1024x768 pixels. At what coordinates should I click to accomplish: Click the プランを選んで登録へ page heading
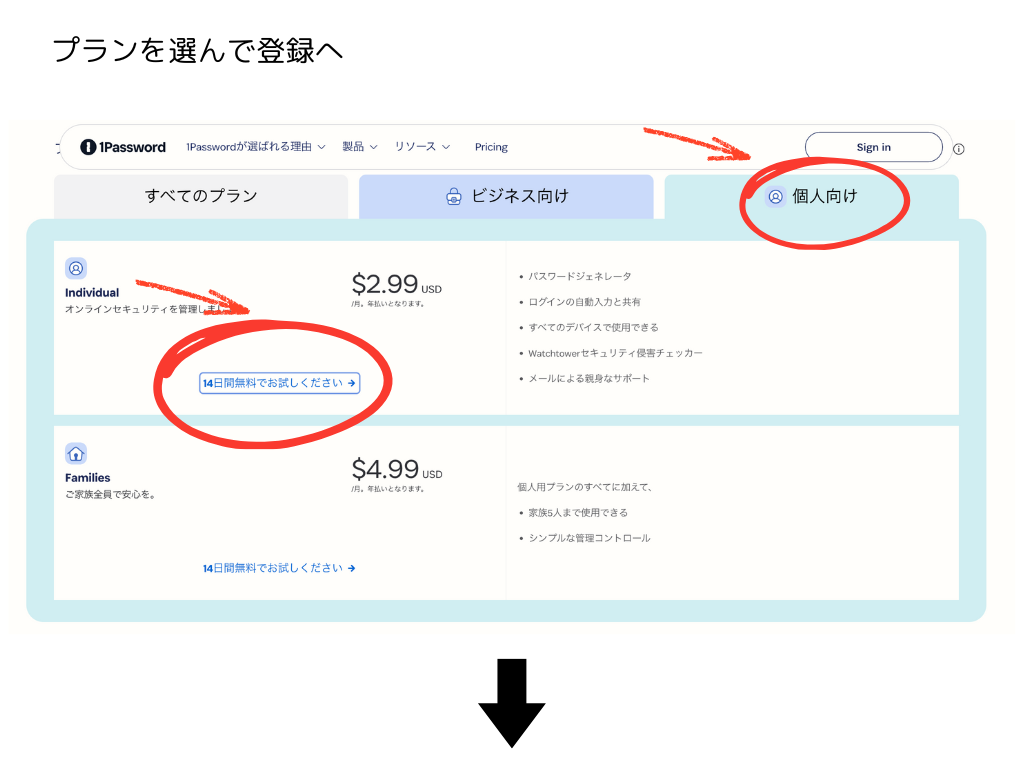tap(198, 51)
